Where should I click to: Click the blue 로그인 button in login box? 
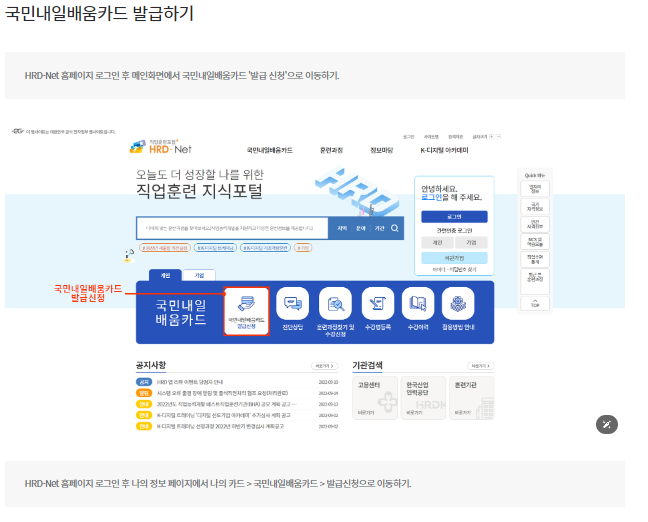coord(454,217)
